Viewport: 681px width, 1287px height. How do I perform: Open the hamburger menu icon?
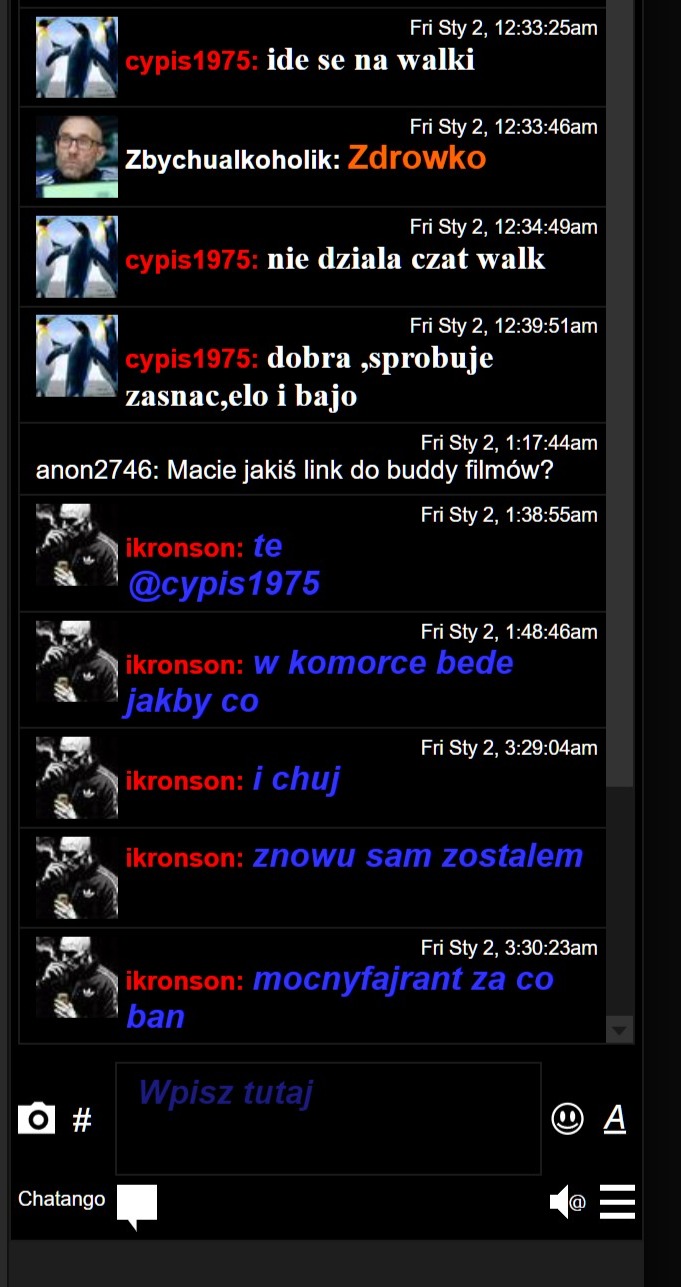(x=617, y=1201)
